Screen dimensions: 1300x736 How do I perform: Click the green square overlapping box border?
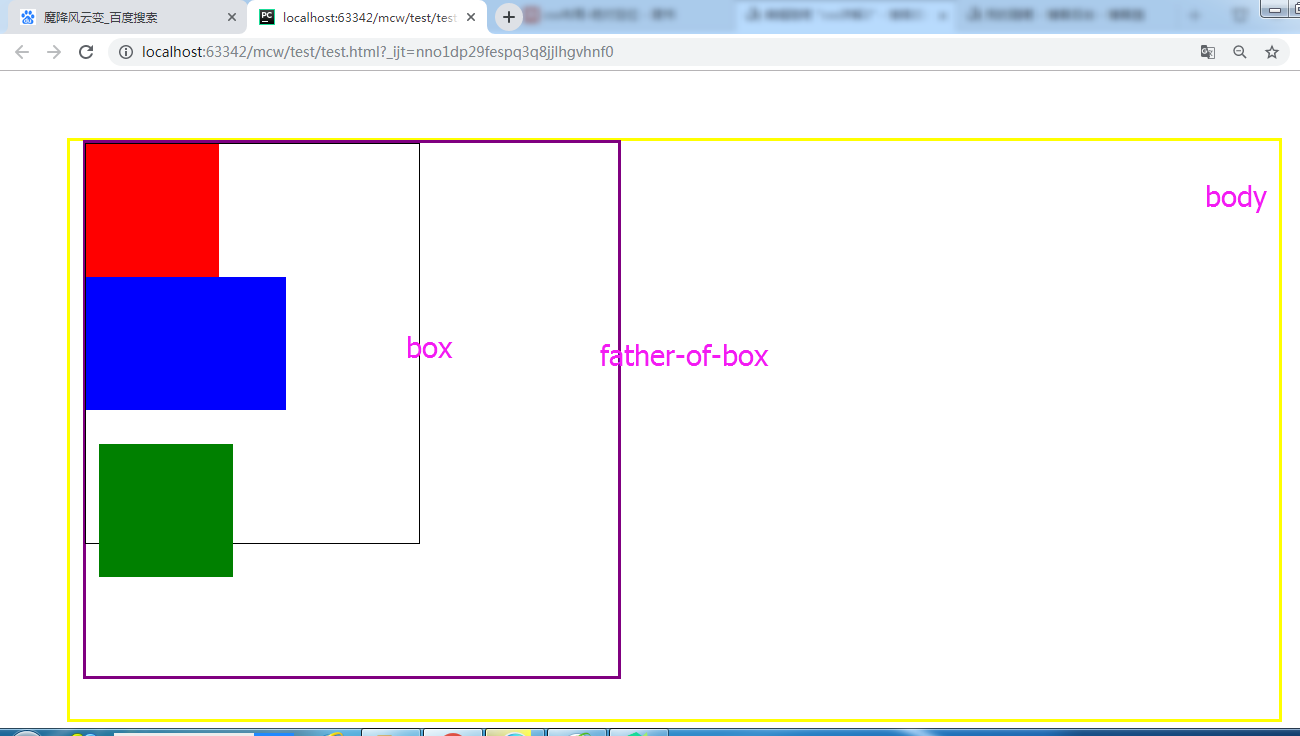click(x=166, y=510)
